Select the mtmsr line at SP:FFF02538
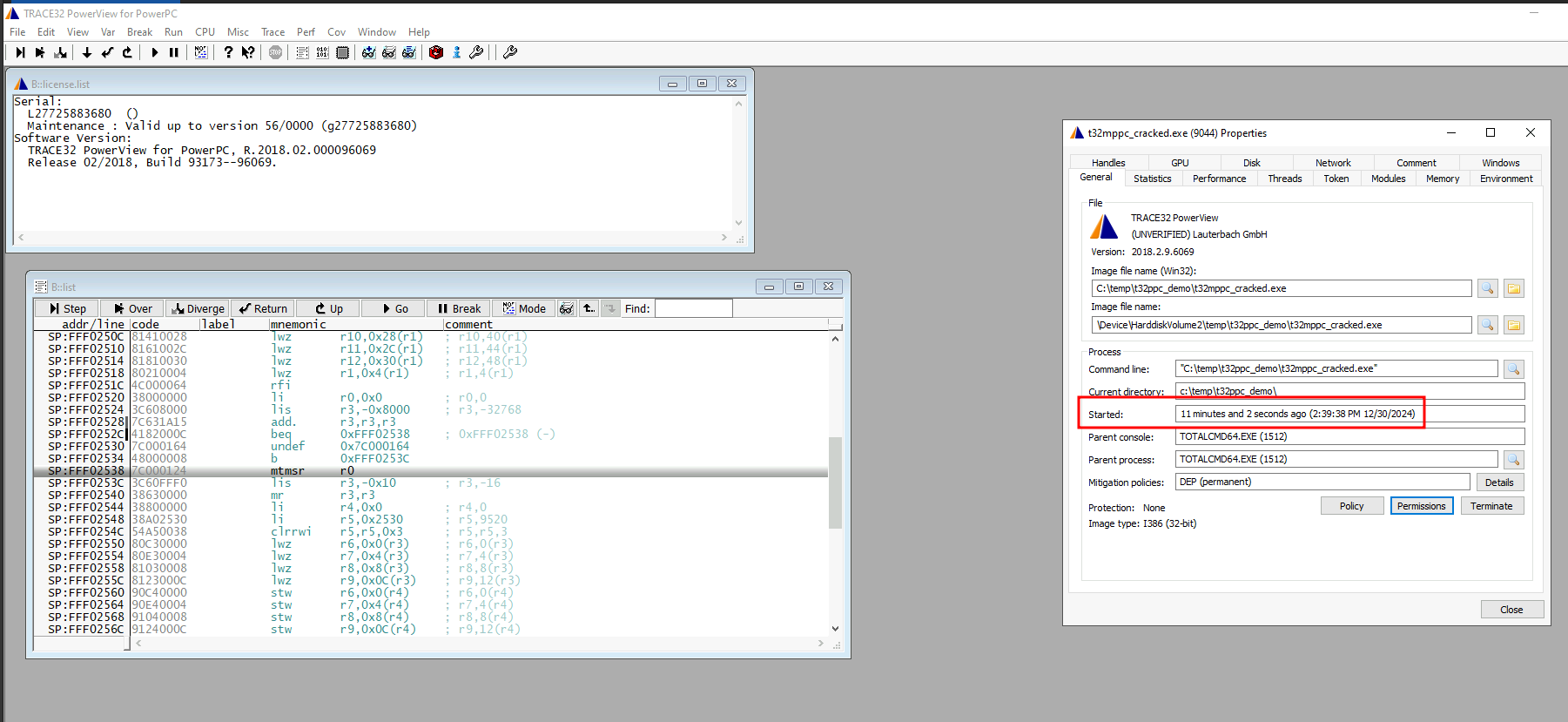Screen dimensions: 1568x722 [430, 471]
